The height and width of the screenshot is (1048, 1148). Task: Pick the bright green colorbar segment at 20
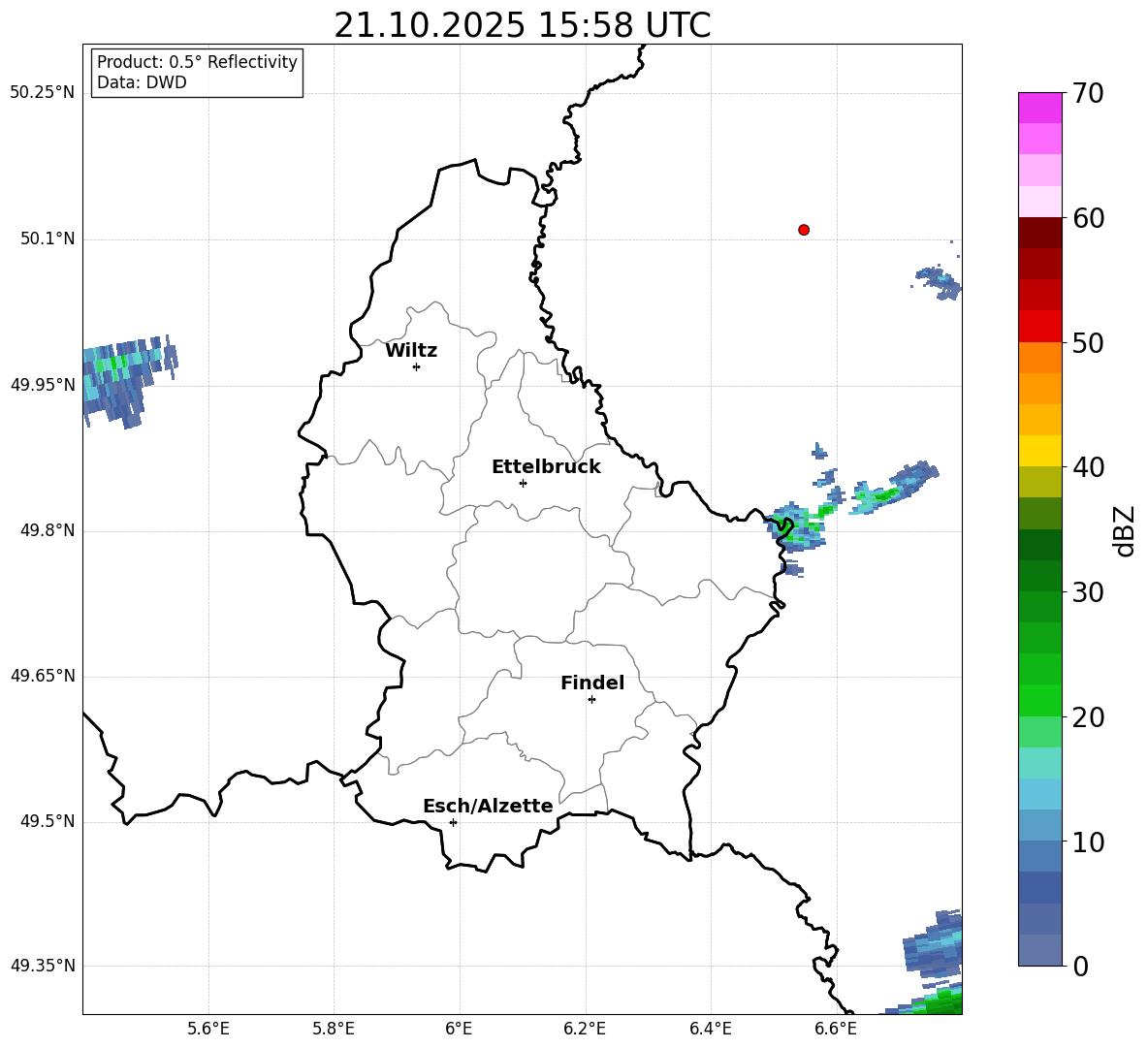coord(1039,701)
